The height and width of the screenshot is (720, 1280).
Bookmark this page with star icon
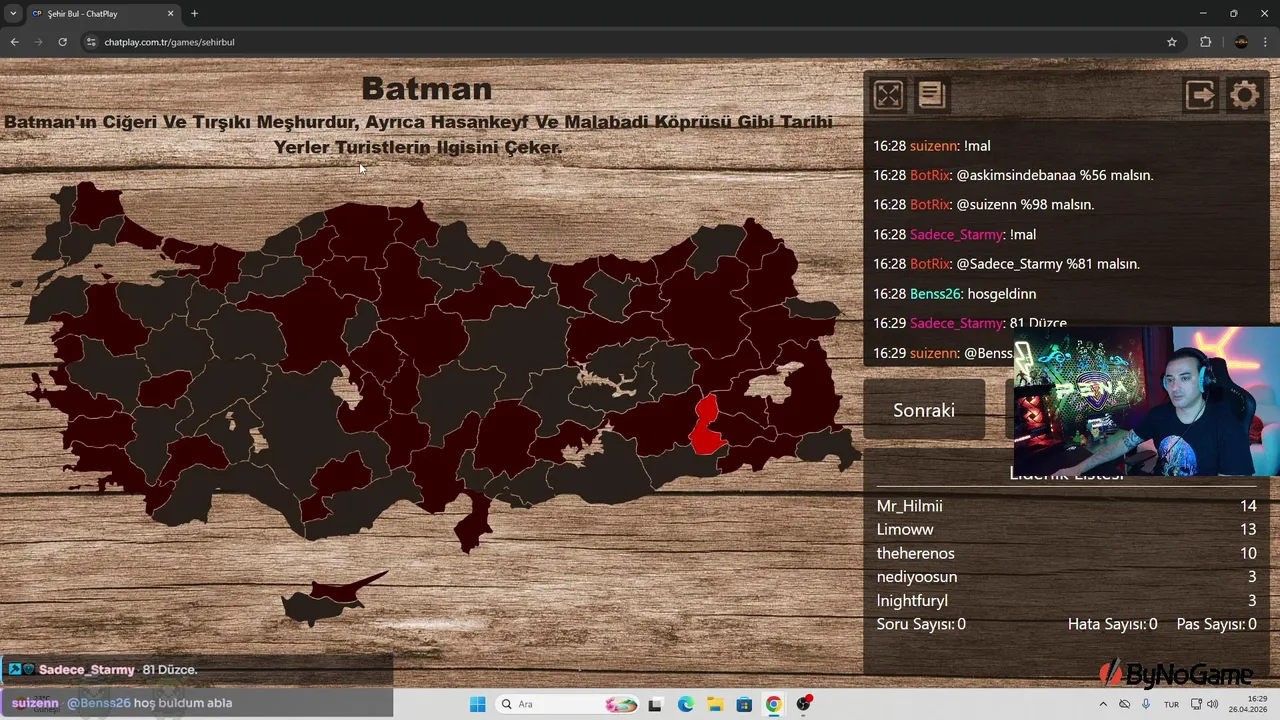pos(1171,42)
